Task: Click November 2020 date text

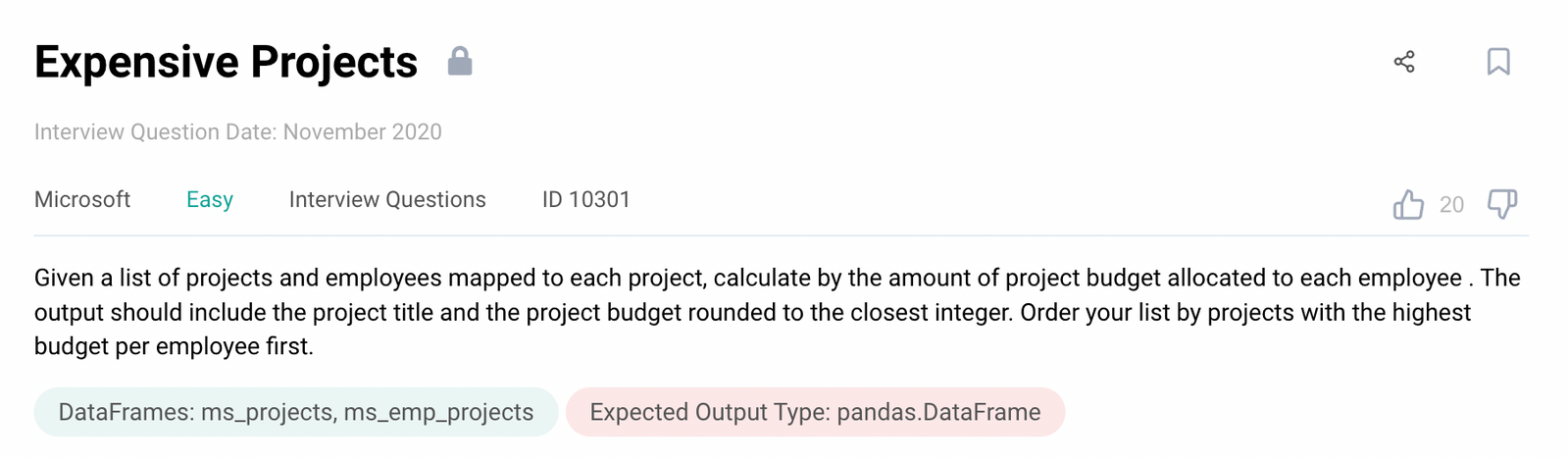Action: [363, 132]
